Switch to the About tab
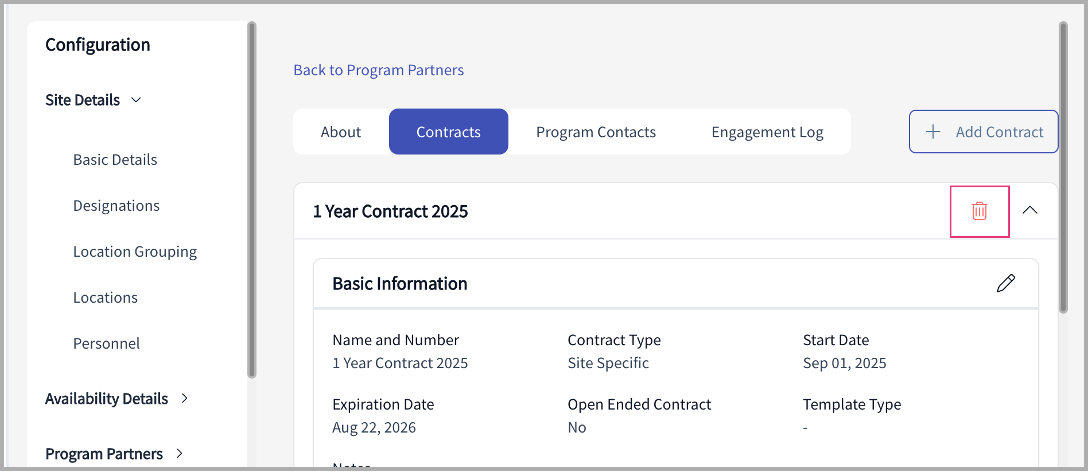The image size is (1088, 472). (x=341, y=132)
